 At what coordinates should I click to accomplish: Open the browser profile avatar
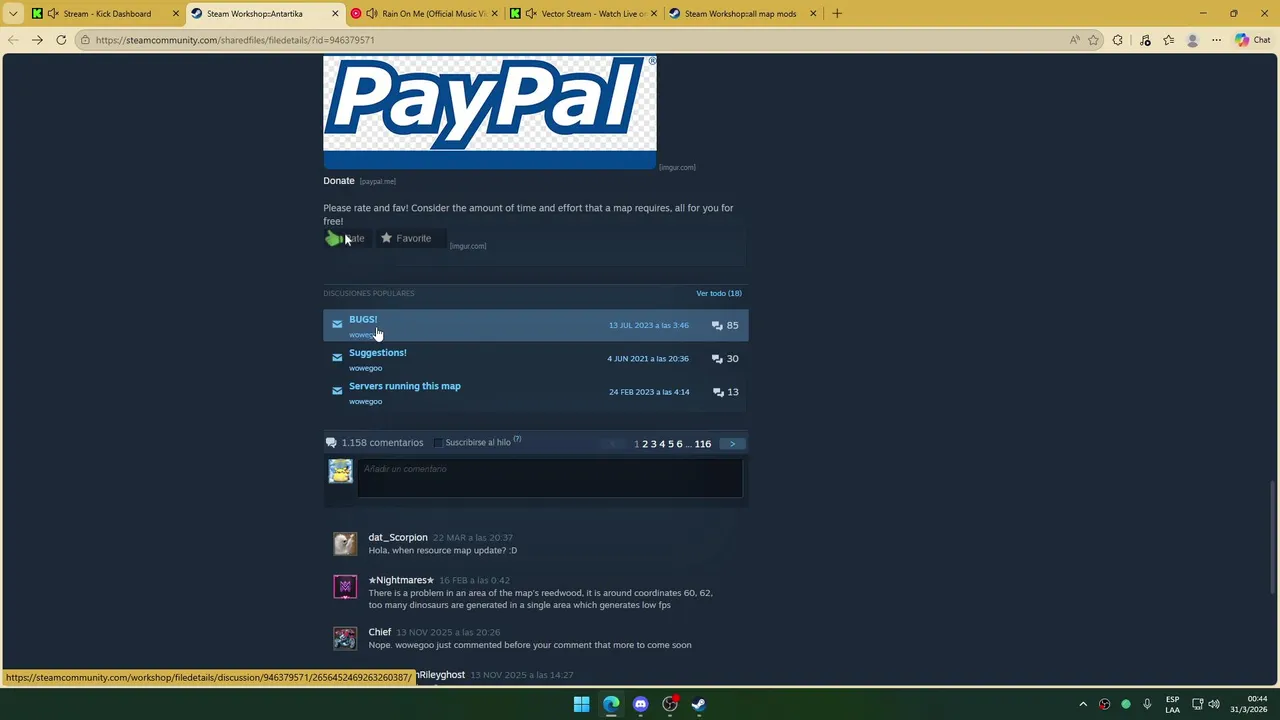tap(1192, 40)
